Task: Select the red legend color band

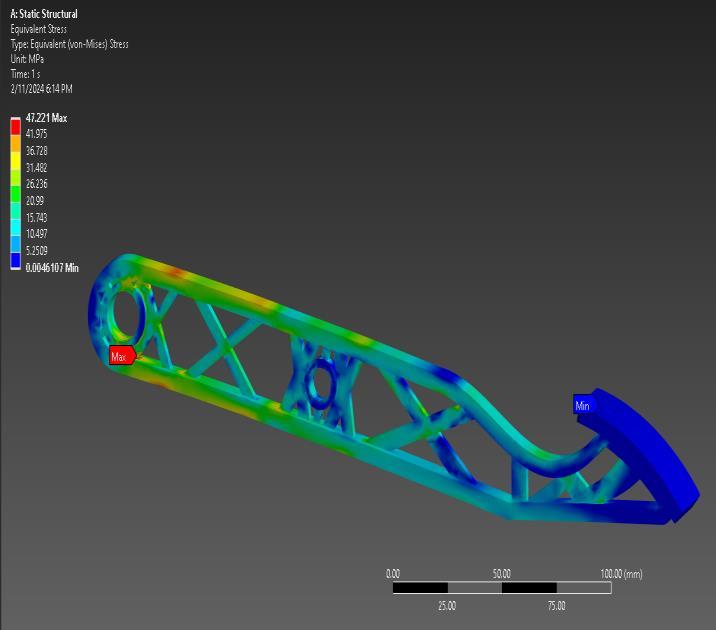Action: tap(16, 127)
